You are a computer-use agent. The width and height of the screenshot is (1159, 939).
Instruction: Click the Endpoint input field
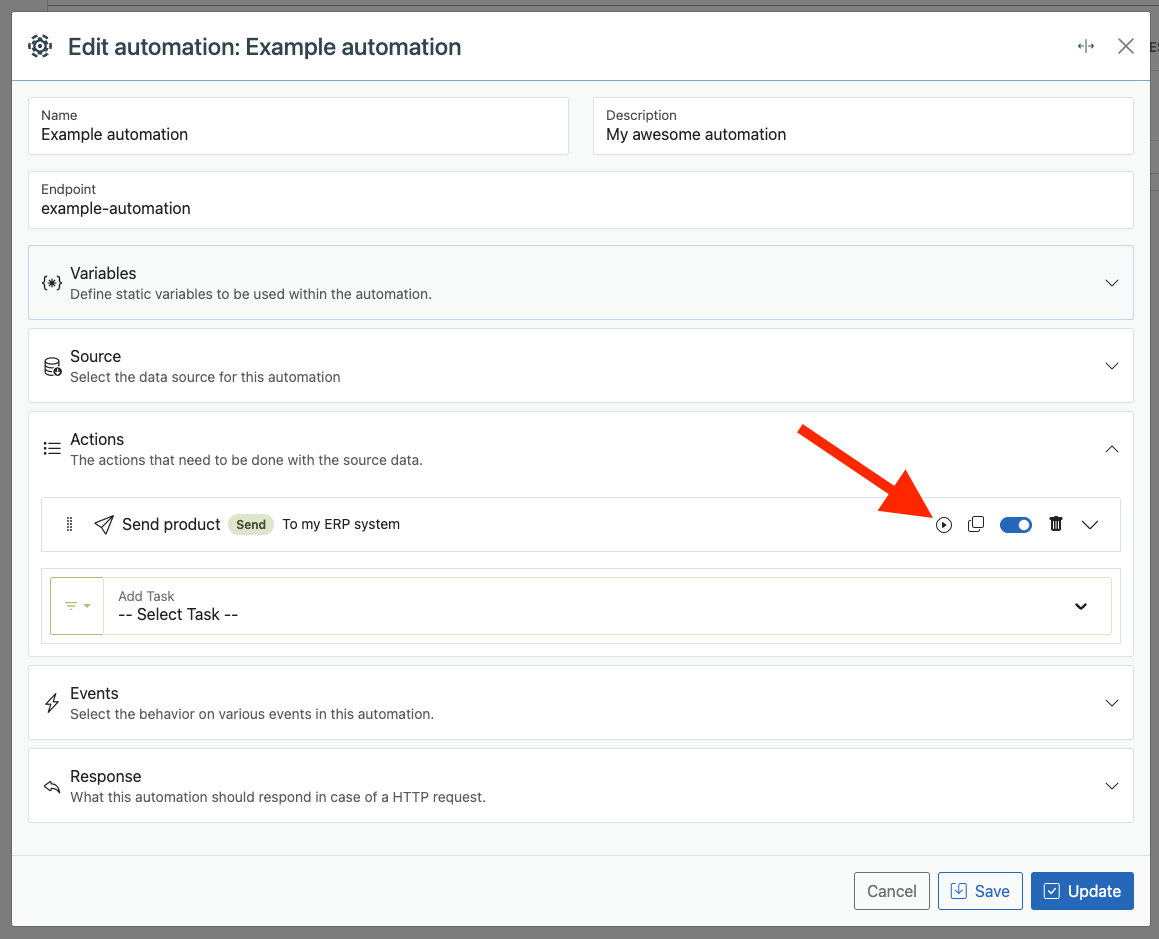(x=580, y=200)
